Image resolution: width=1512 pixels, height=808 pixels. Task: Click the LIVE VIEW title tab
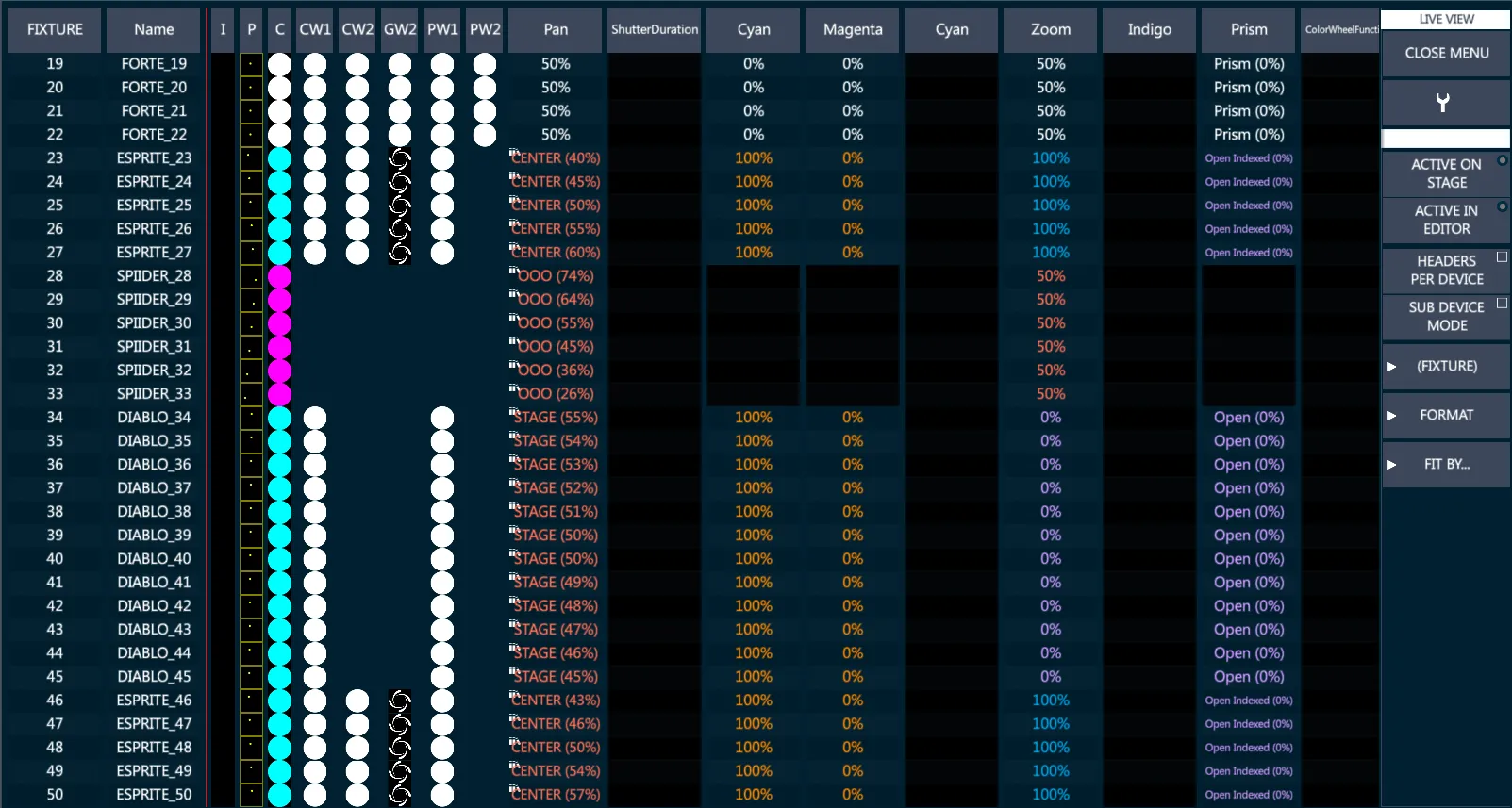pyautogui.click(x=1446, y=19)
